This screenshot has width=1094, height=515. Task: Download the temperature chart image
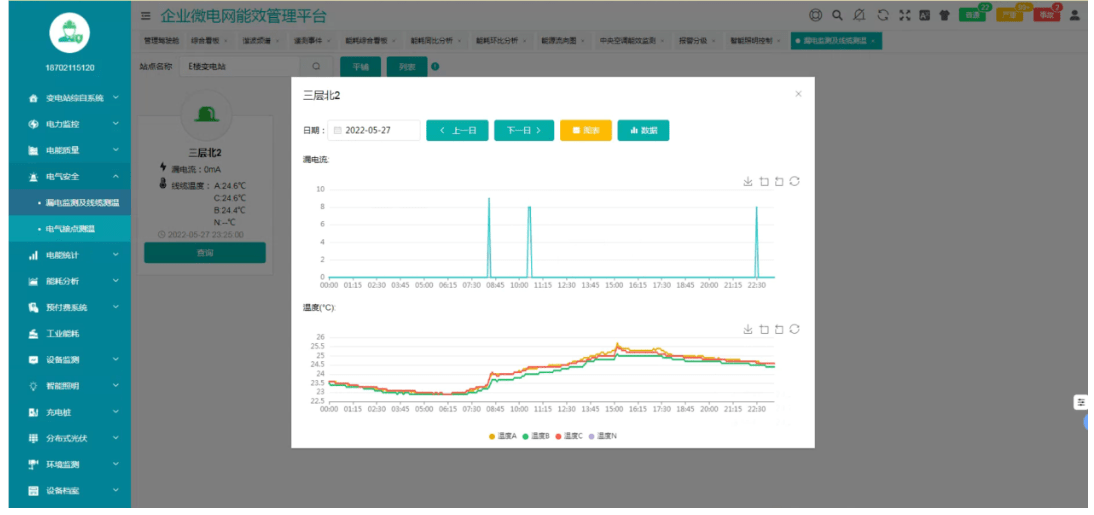point(748,329)
